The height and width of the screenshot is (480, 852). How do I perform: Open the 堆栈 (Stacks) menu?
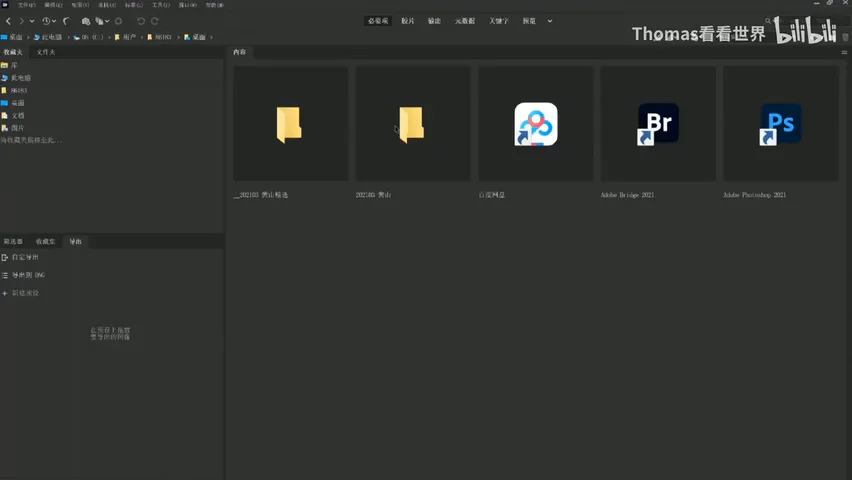click(107, 5)
